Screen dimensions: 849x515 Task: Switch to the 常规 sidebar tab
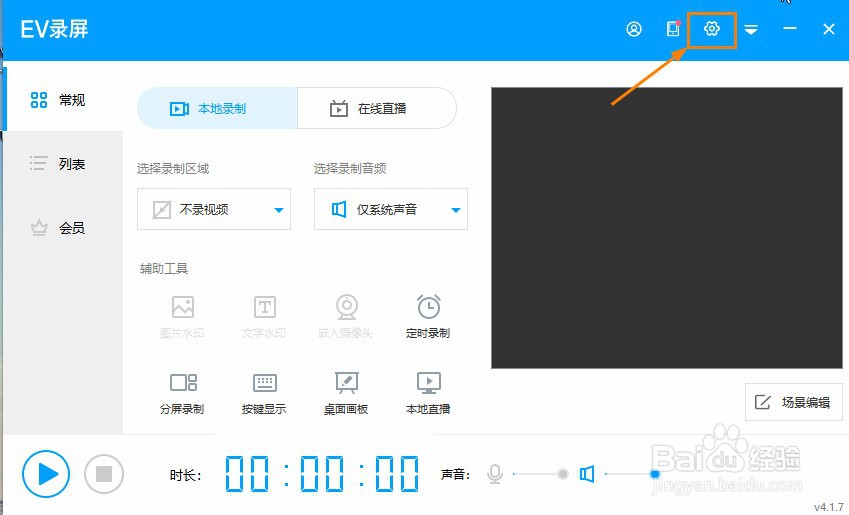tap(64, 100)
